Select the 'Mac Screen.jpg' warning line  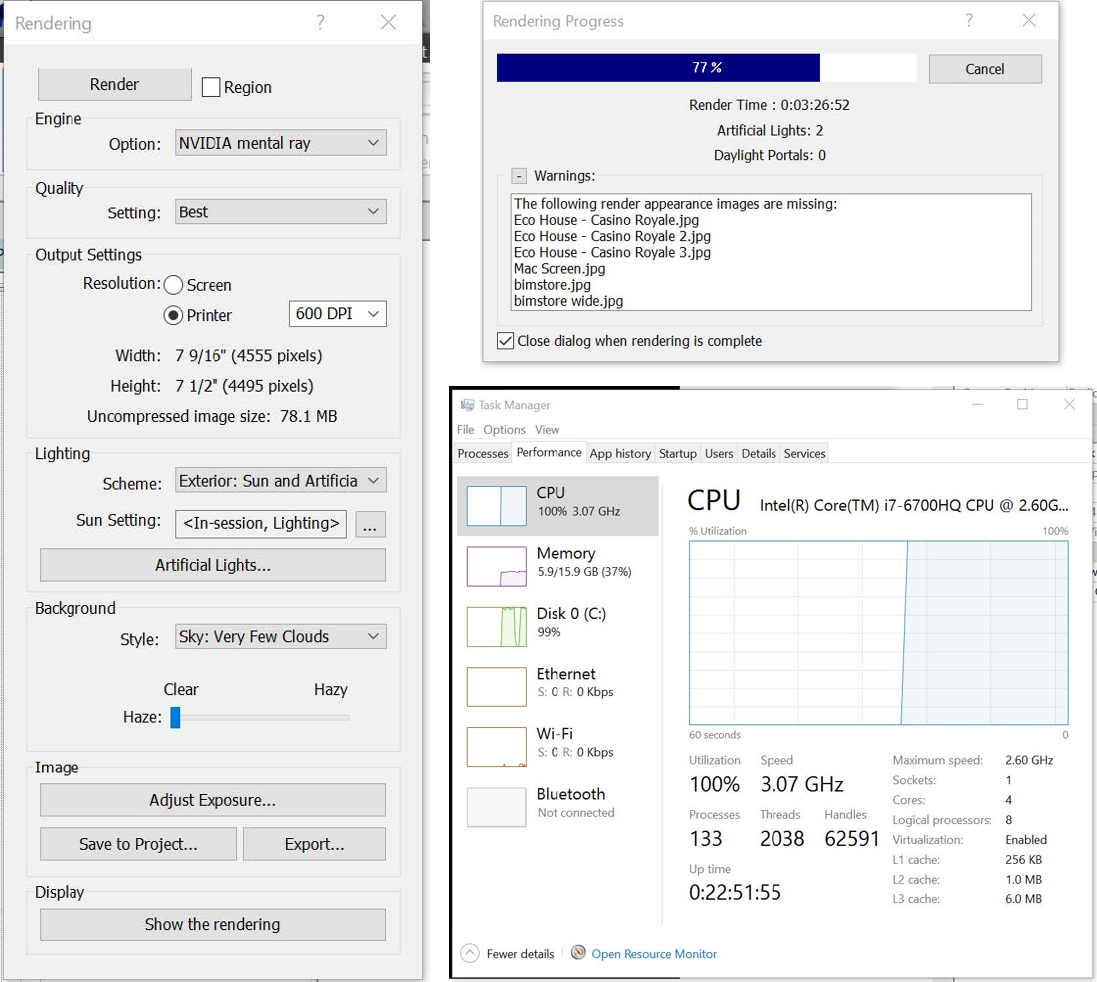pyautogui.click(x=560, y=269)
